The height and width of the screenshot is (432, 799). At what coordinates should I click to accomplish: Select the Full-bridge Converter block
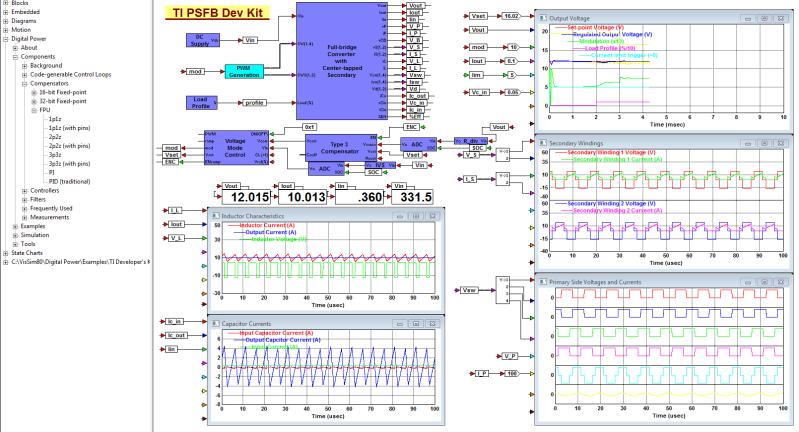(x=341, y=61)
